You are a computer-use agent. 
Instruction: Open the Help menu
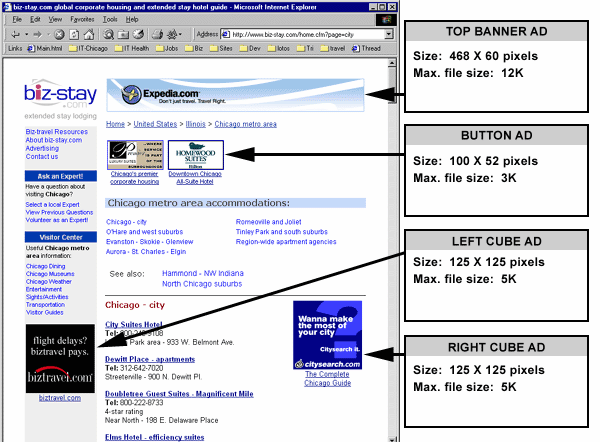tap(132, 19)
